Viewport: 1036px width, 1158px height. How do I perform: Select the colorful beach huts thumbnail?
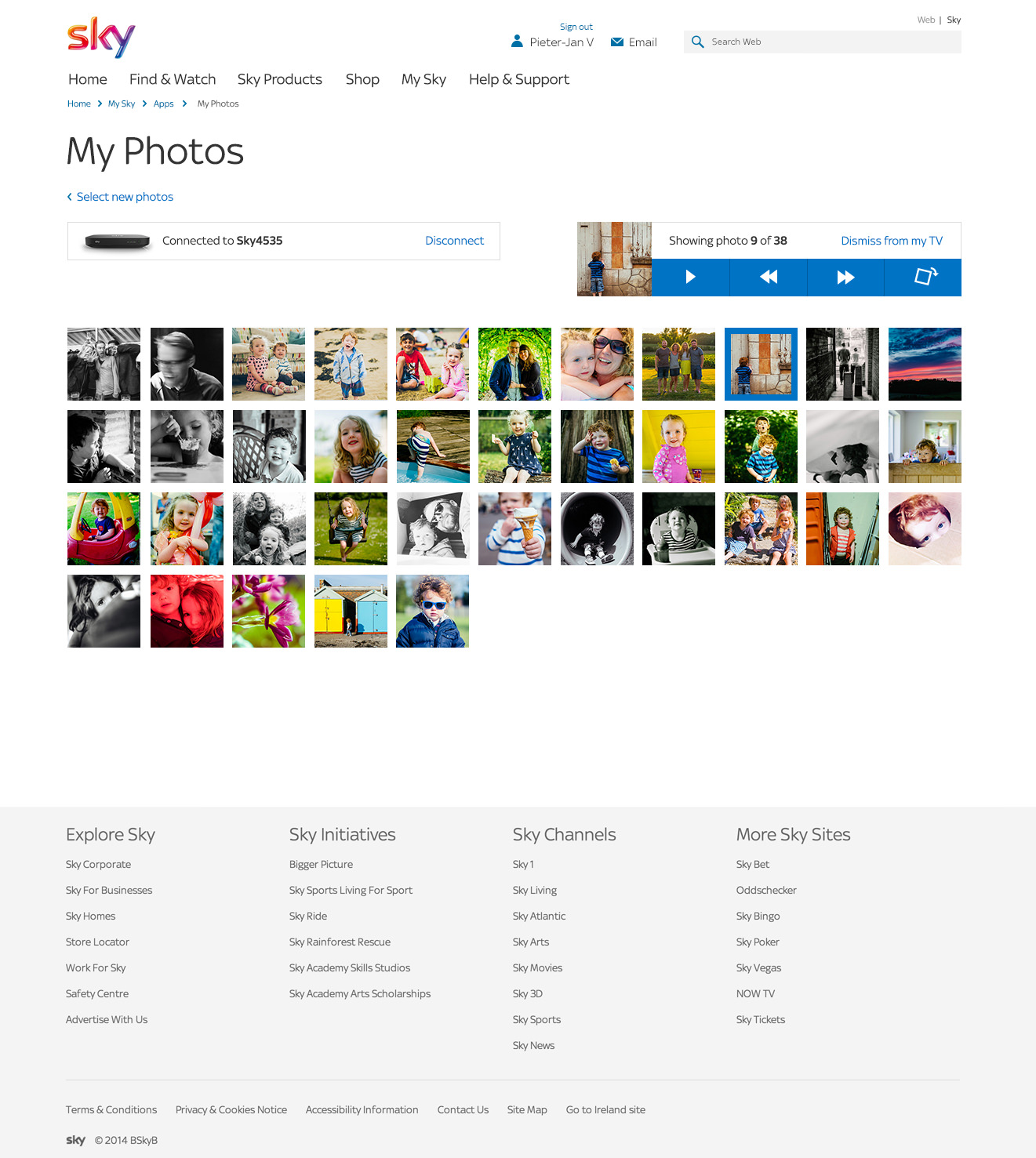click(x=351, y=611)
